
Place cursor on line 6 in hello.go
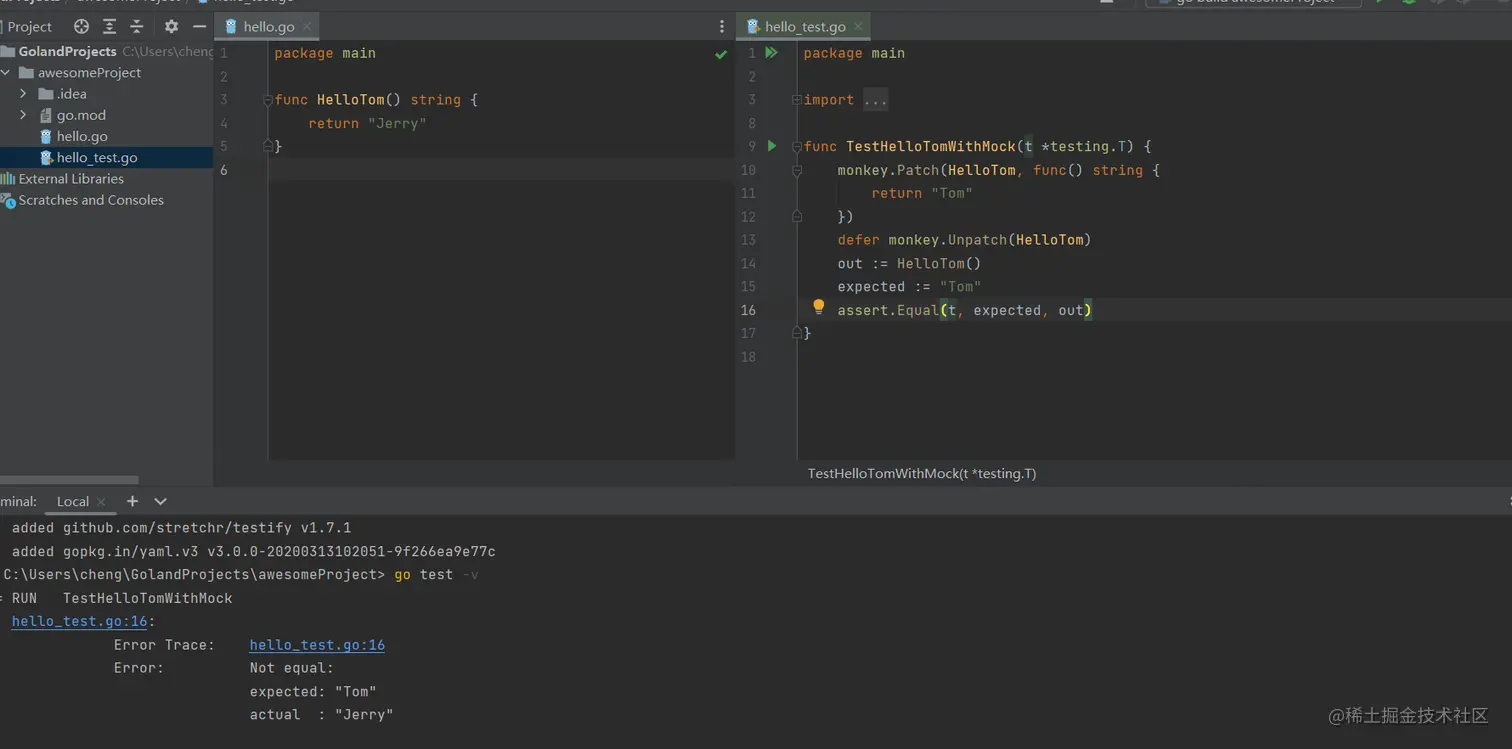click(500, 170)
